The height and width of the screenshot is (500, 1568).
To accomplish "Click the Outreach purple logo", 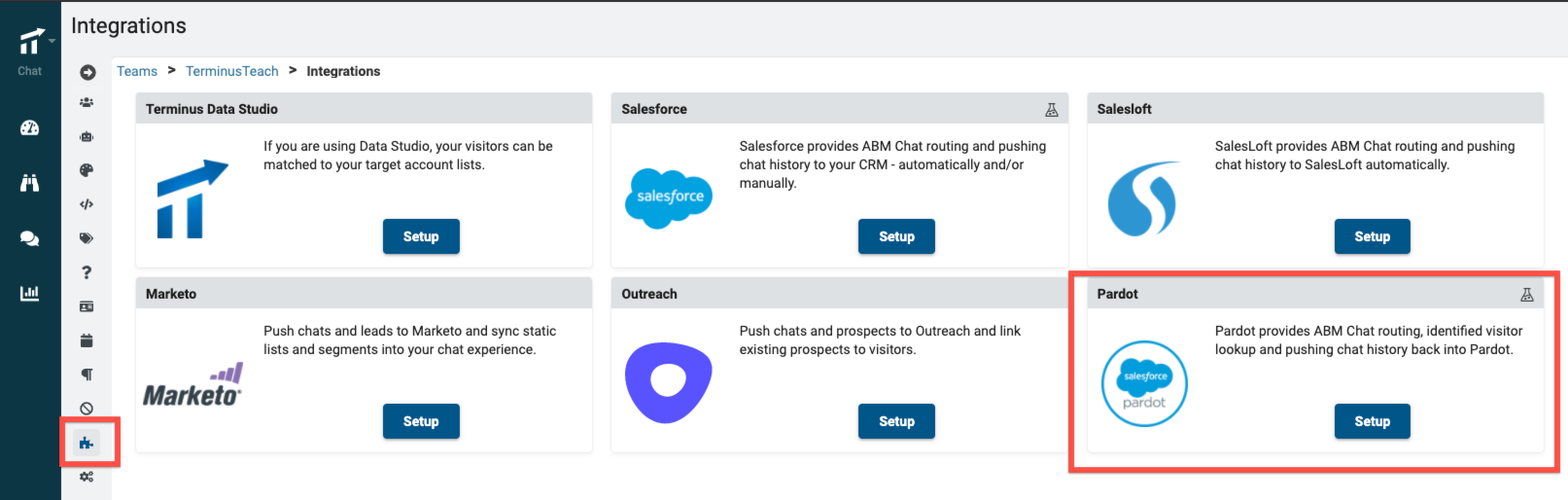I will pyautogui.click(x=669, y=382).
